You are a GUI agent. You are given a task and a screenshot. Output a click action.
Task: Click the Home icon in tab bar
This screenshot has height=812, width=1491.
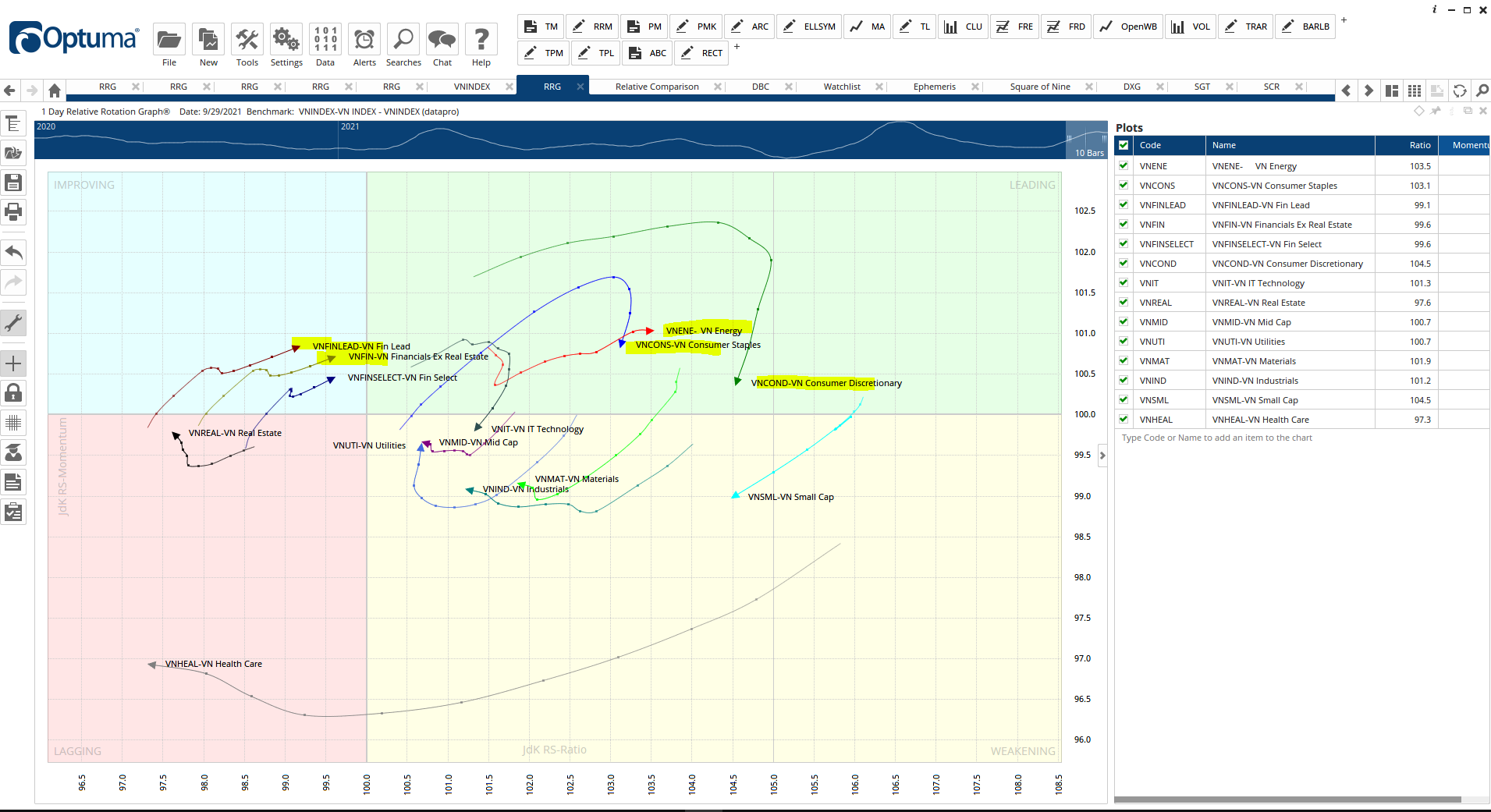(55, 90)
